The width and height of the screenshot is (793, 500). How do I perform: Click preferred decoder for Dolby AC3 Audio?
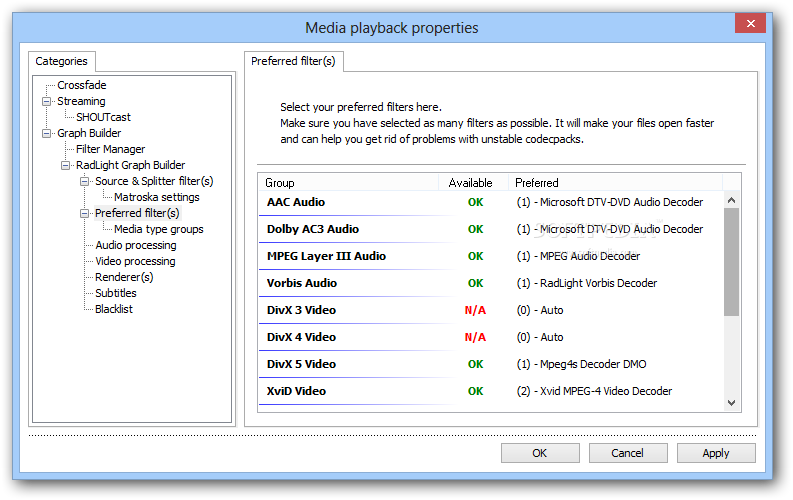(x=609, y=230)
